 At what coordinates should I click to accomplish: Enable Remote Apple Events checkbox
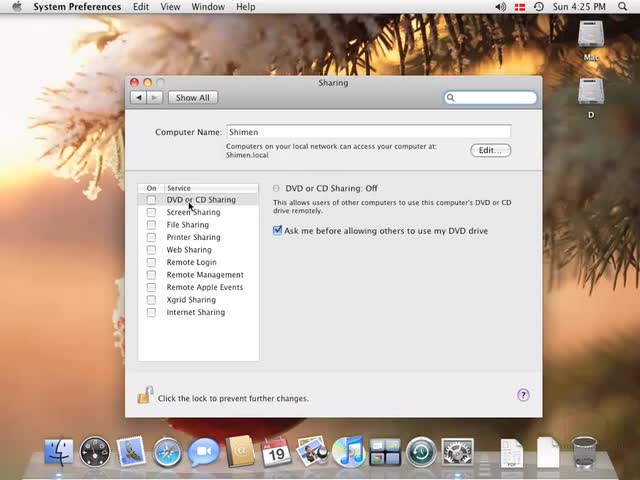(151, 287)
